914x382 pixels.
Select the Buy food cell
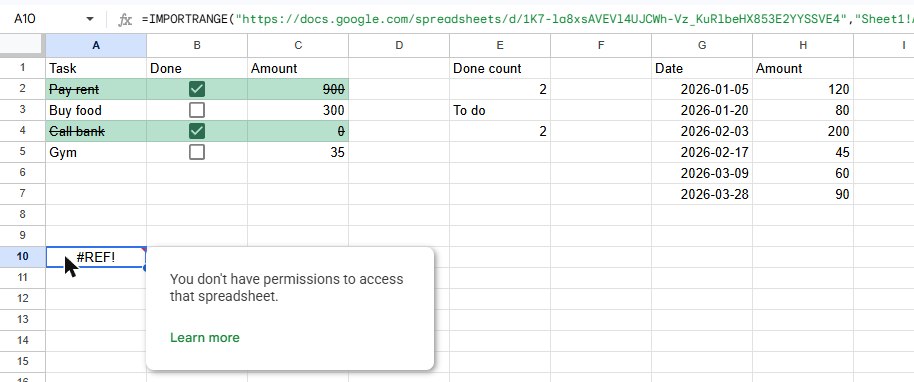(x=96, y=110)
